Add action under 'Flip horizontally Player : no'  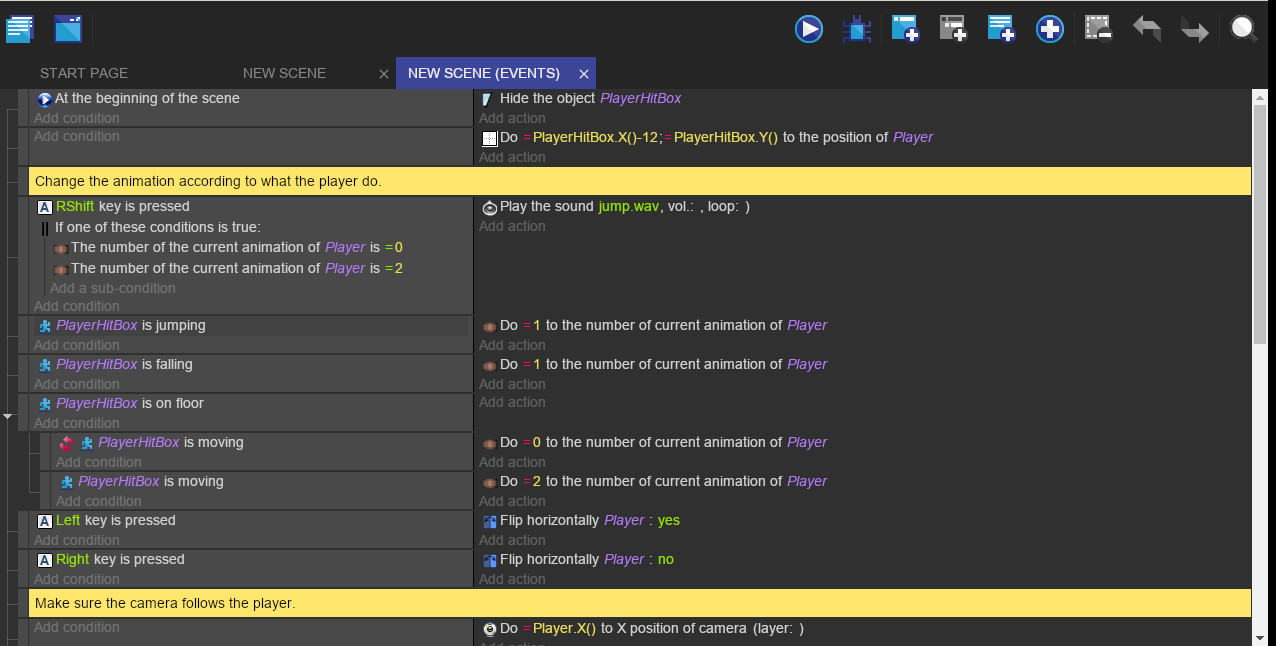pyautogui.click(x=512, y=579)
